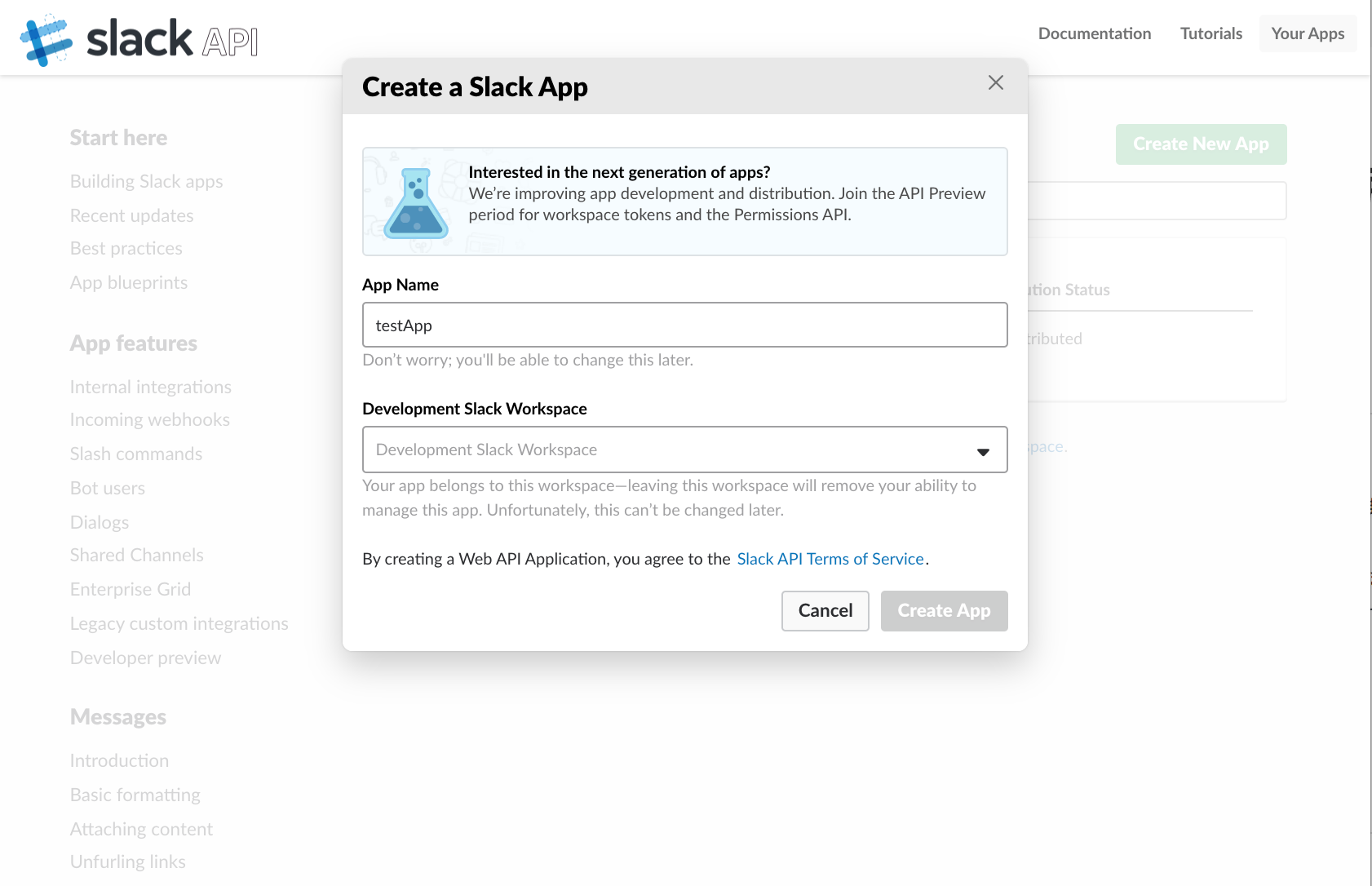Close the Create a Slack App dialog
The image size is (1372, 886).
tap(995, 82)
